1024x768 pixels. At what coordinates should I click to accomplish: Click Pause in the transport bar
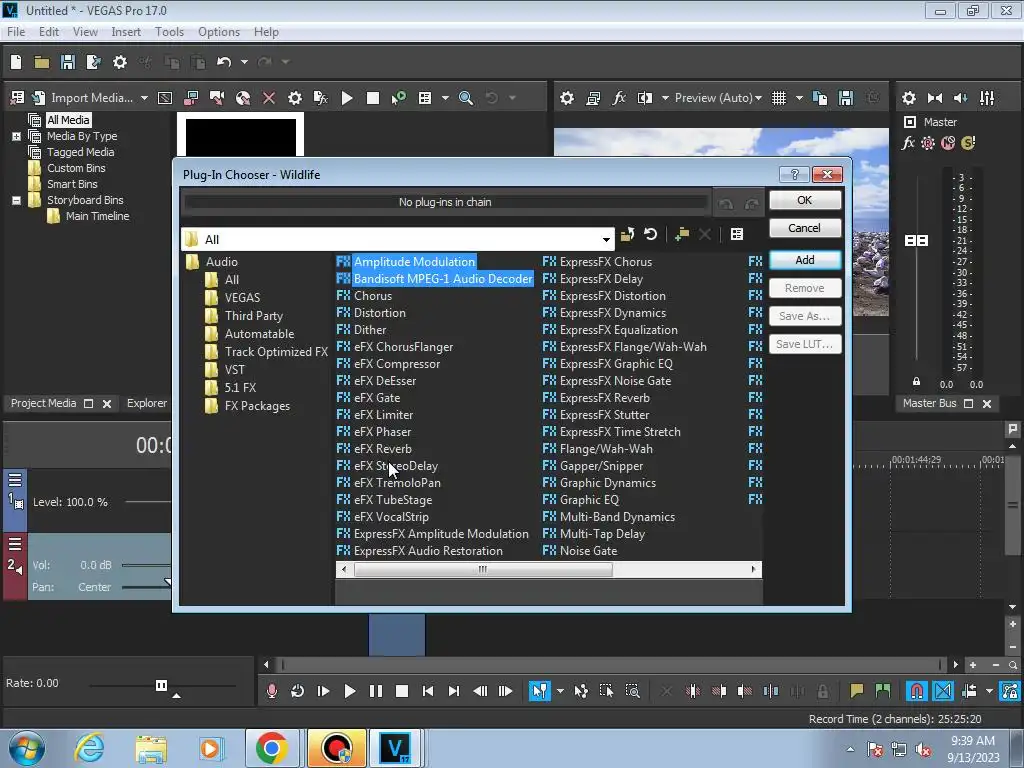(x=376, y=691)
